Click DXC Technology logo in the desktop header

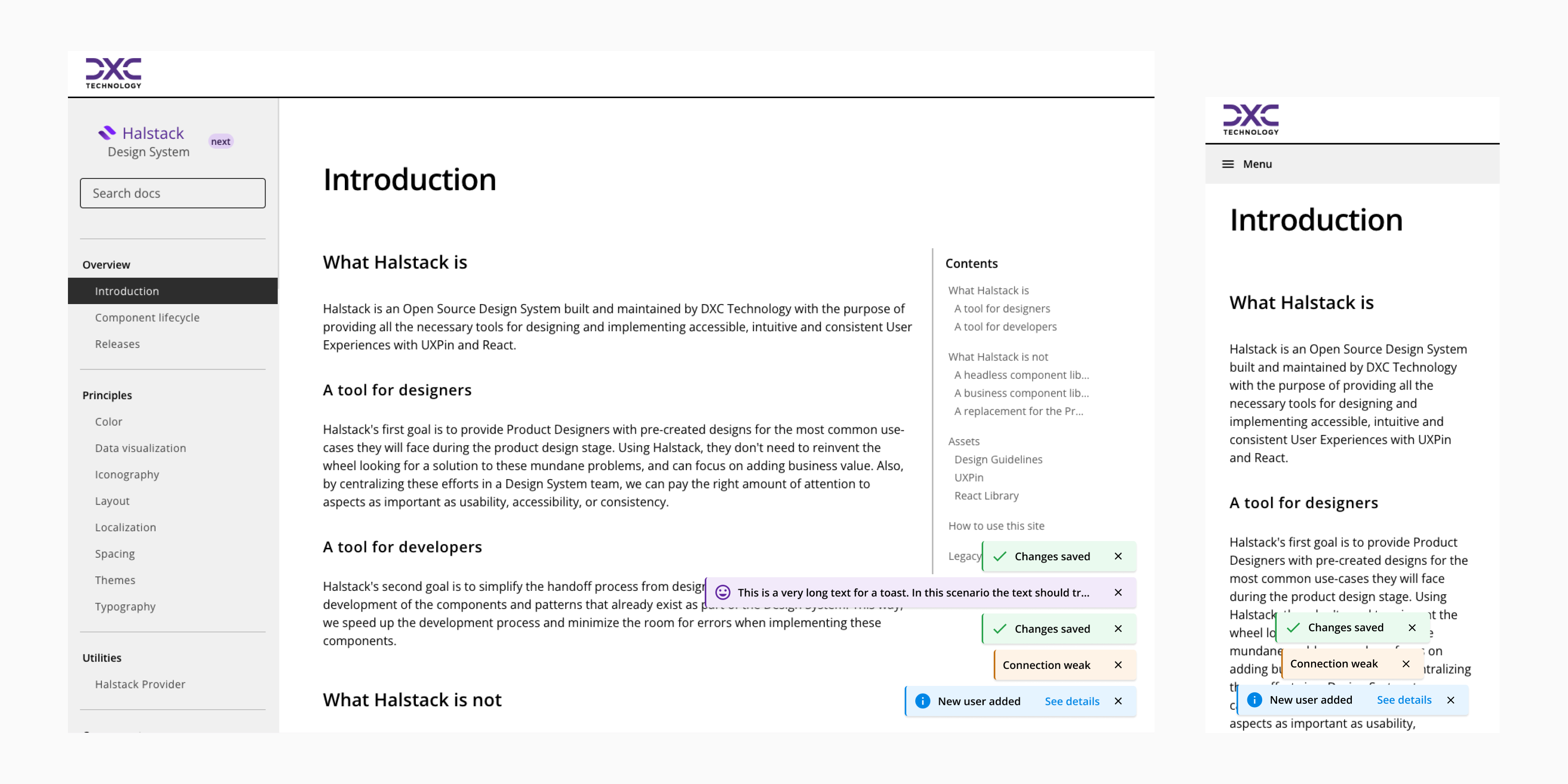point(113,73)
